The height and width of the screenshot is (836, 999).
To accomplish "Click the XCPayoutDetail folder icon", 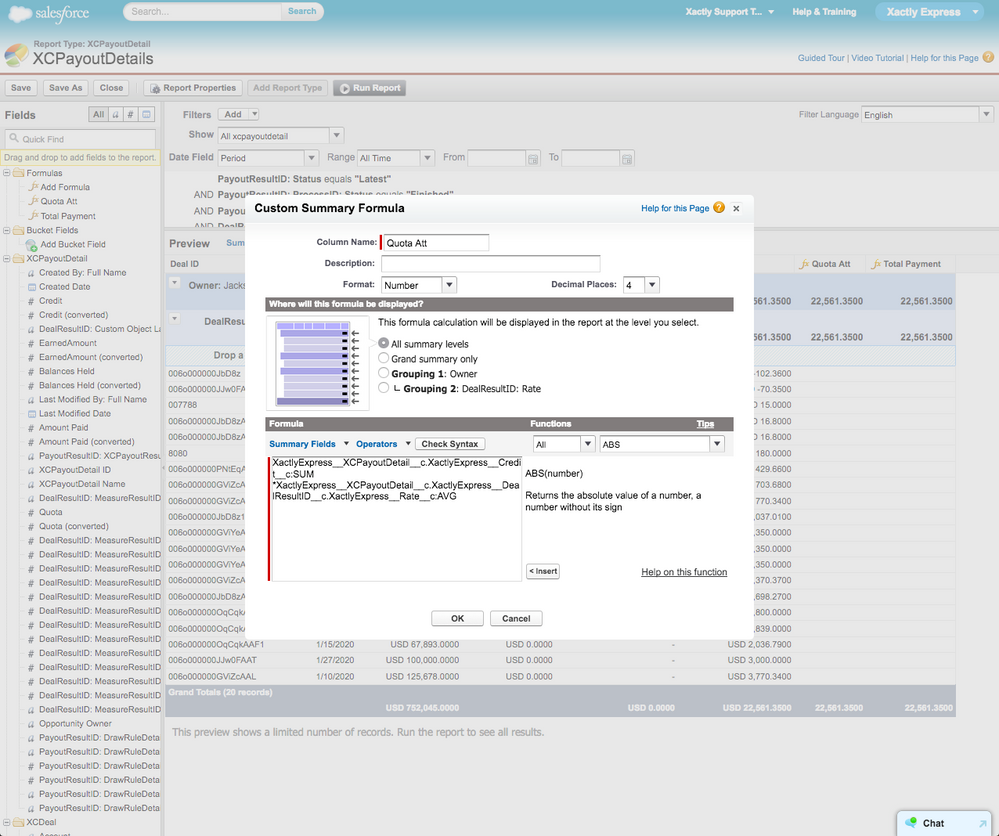I will pyautogui.click(x=18, y=259).
